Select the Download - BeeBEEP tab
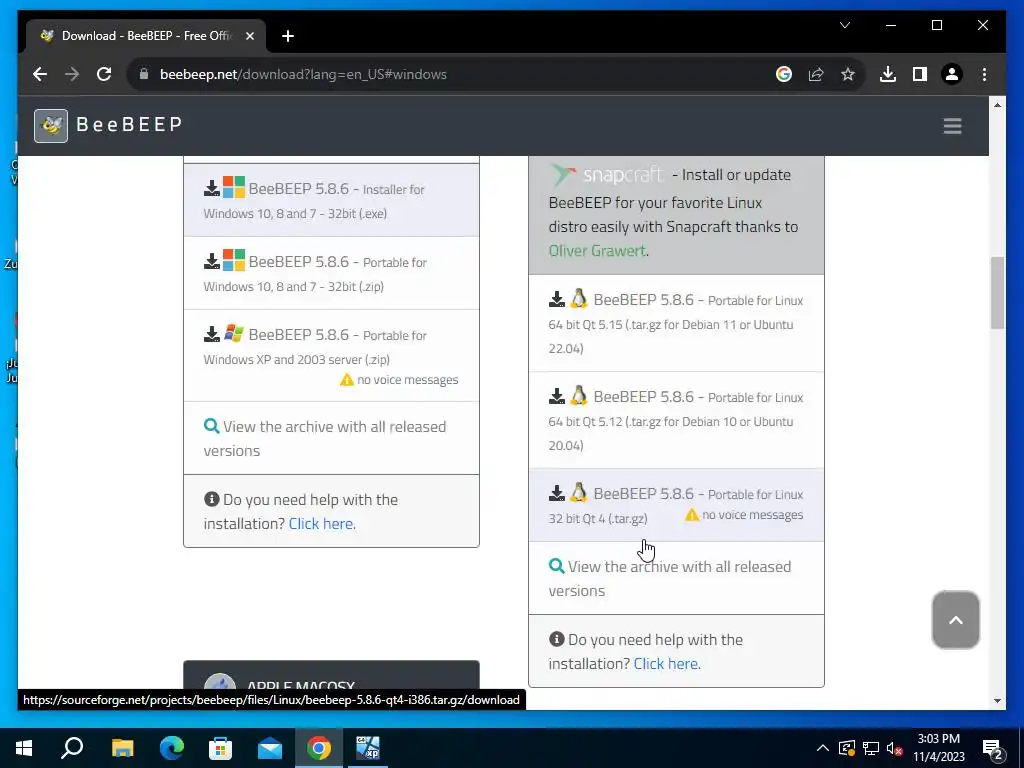This screenshot has height=768, width=1024. coord(146,36)
